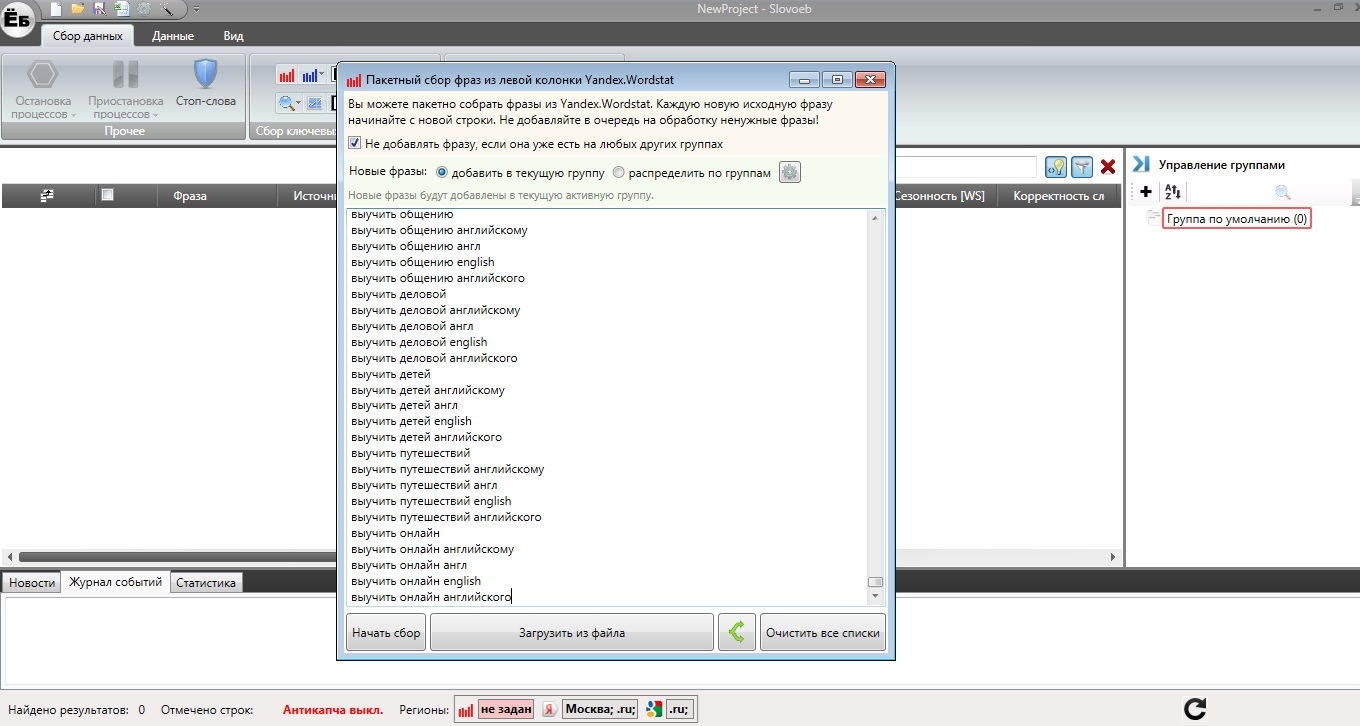Screen dimensions: 1360x726
Task: Click the plus add group icon
Action: (x=1146, y=192)
